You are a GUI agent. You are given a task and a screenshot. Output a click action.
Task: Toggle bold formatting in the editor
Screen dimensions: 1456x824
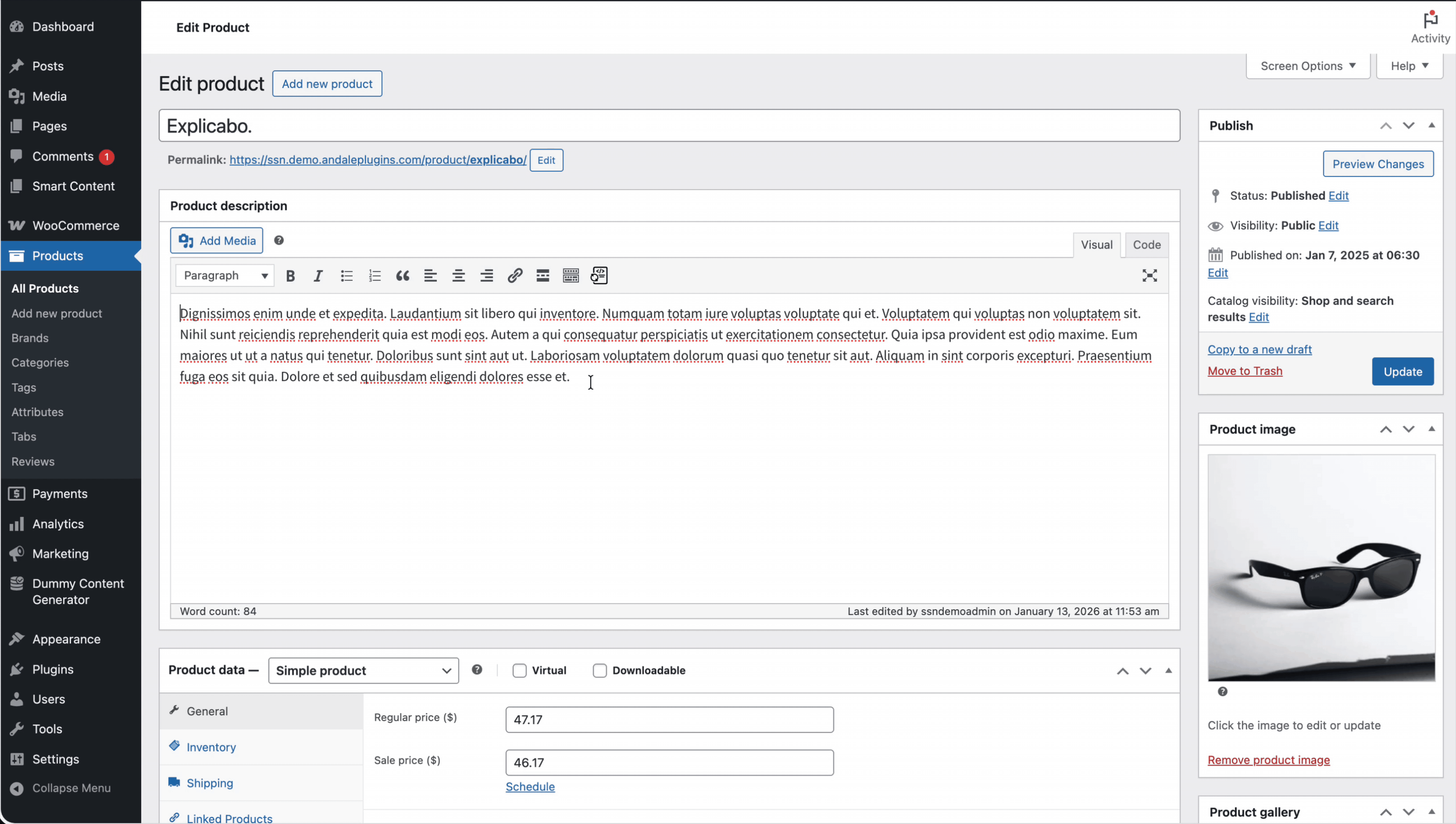(x=290, y=276)
